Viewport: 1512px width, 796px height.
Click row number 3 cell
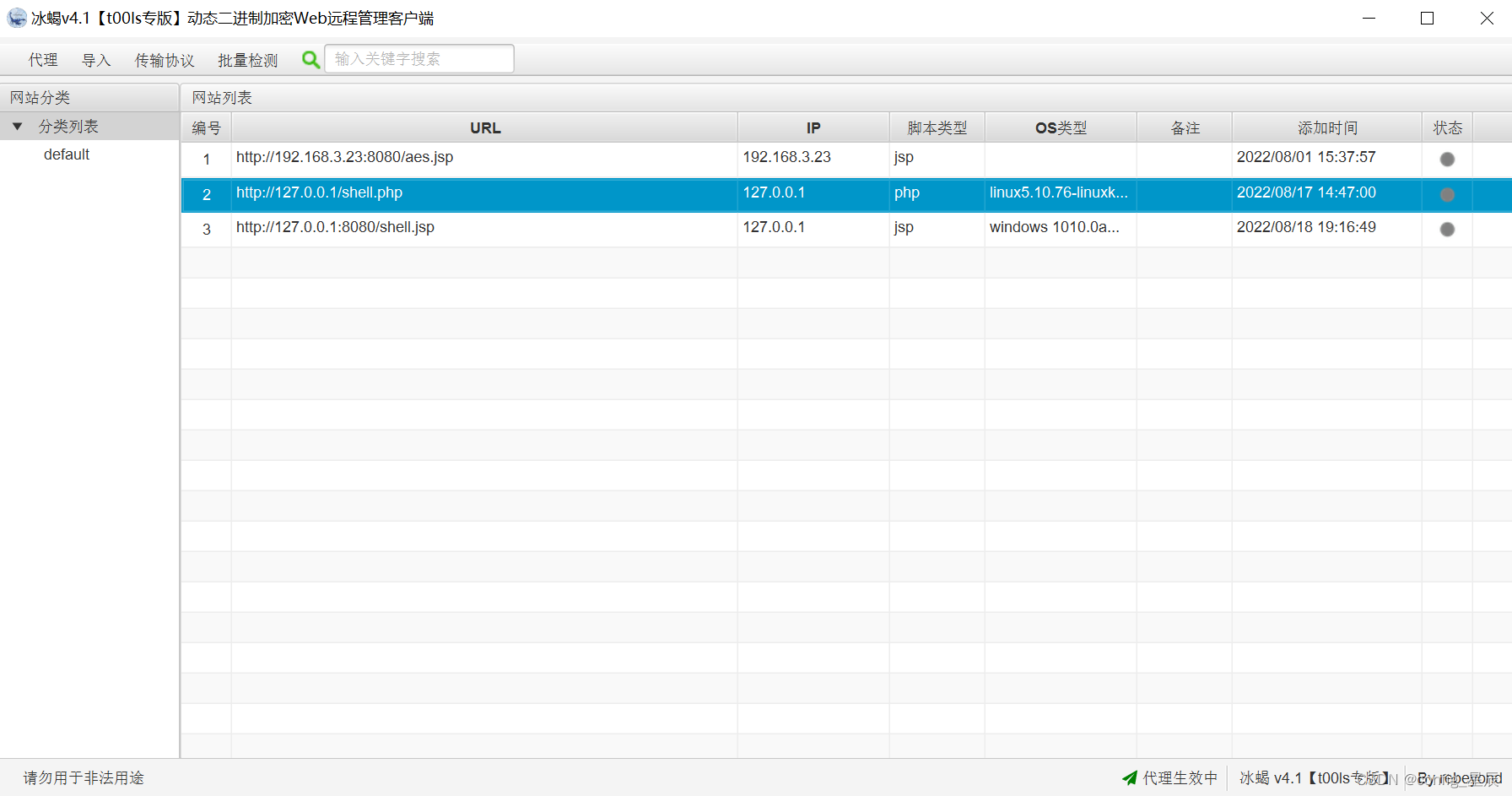[206, 229]
